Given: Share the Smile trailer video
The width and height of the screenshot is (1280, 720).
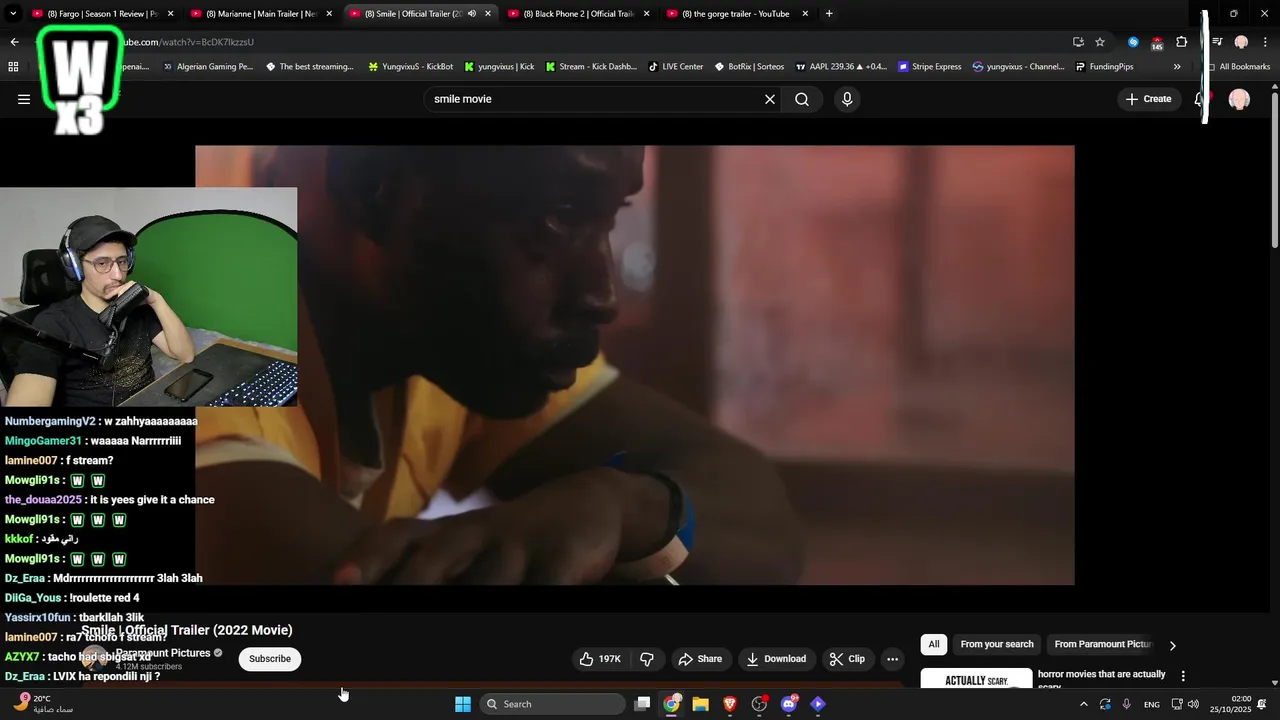Looking at the screenshot, I should point(700,659).
